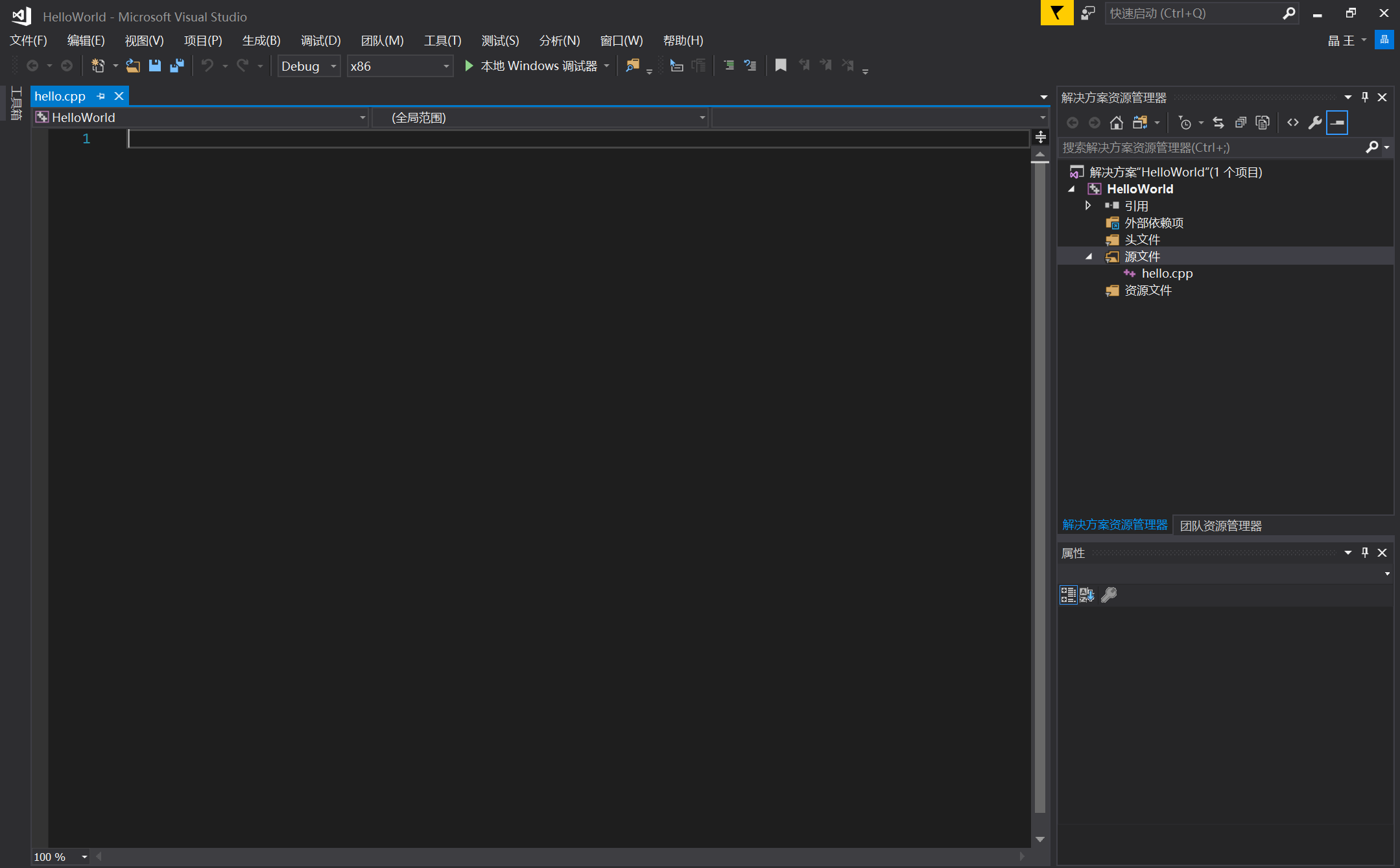Click the feedback notification flag icon
Image resolution: width=1400 pixels, height=868 pixels.
click(1057, 13)
